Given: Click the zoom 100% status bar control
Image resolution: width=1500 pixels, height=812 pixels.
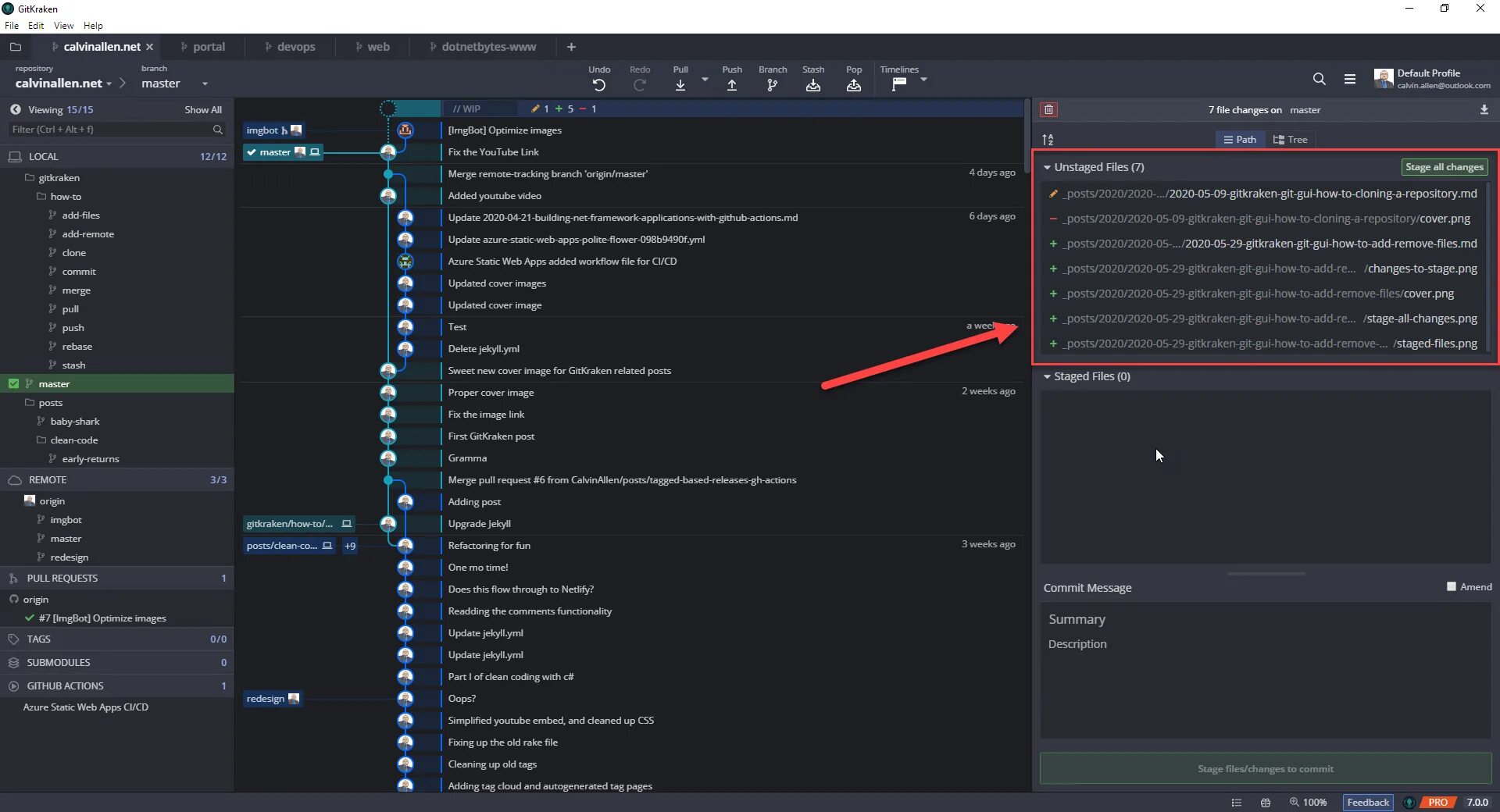Looking at the screenshot, I should [1309, 802].
